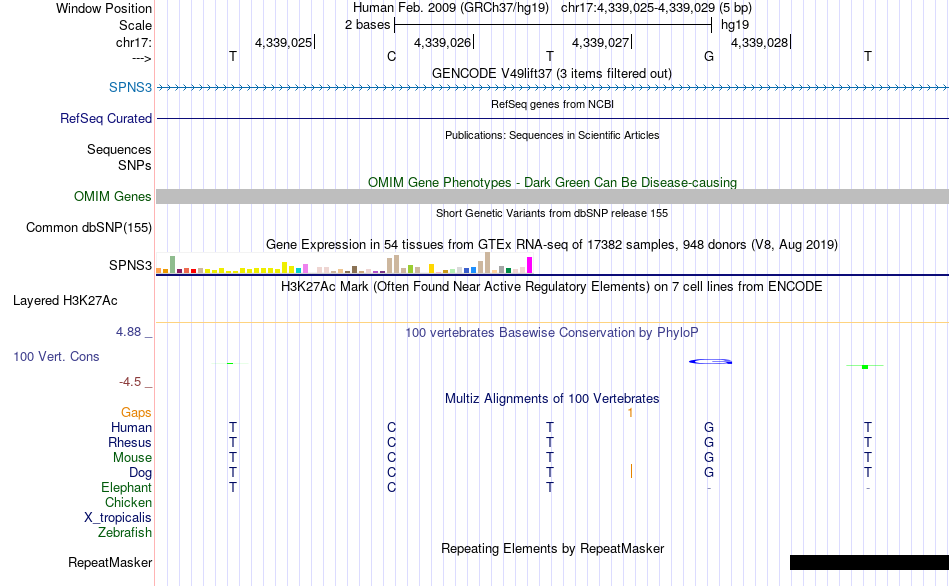This screenshot has width=950, height=586.
Task: Click the magenta bar in GTEx expression chart
Action: tap(530, 265)
